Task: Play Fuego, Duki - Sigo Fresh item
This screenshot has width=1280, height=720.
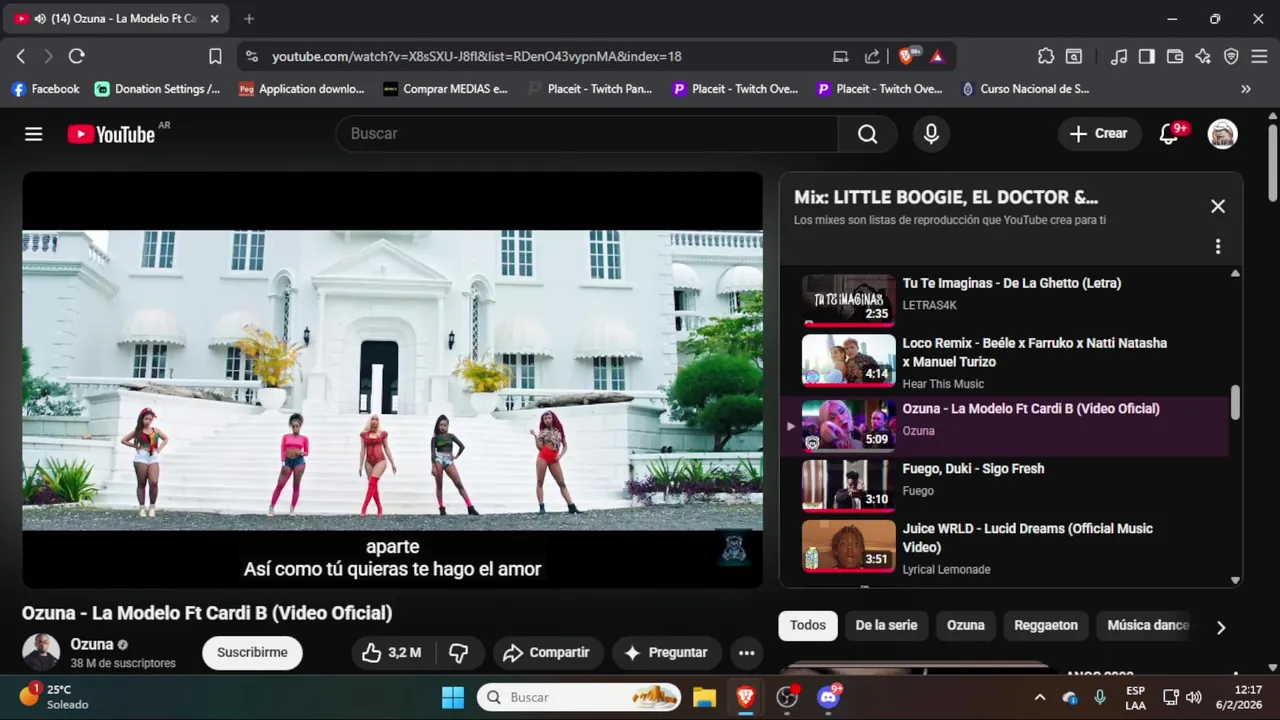Action: [x=1004, y=486]
